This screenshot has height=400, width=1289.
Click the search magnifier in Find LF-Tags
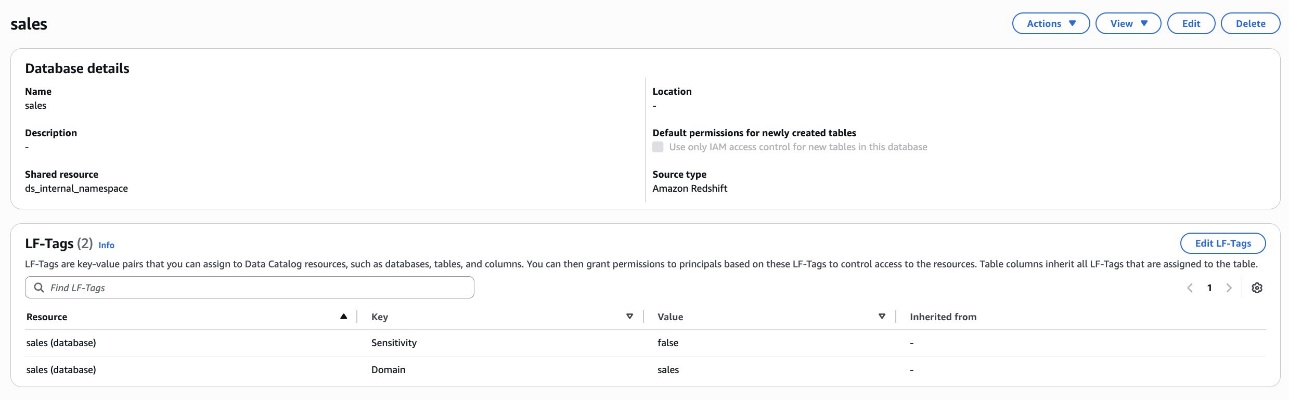point(39,288)
